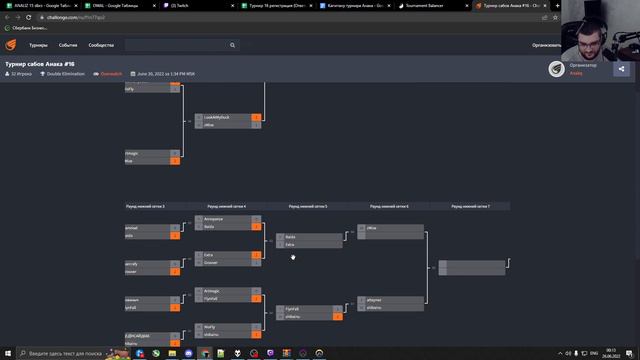Click the Организовать link in the header

[x=546, y=45]
